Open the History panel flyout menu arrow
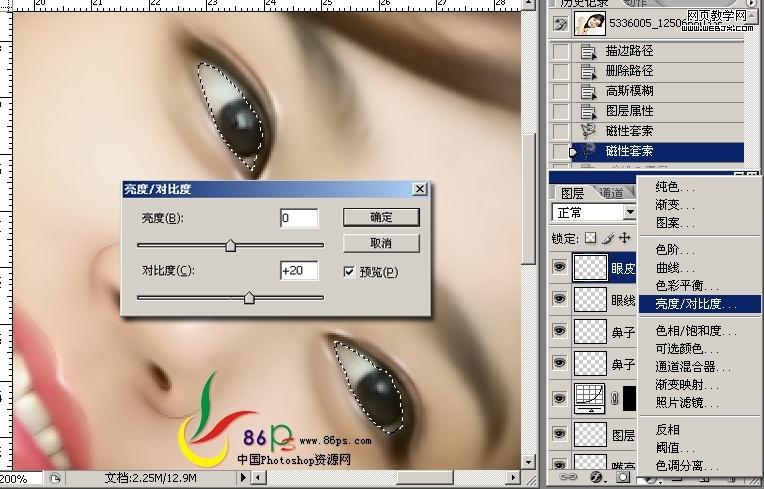Screen dimensions: 764x489 (x=753, y=3)
